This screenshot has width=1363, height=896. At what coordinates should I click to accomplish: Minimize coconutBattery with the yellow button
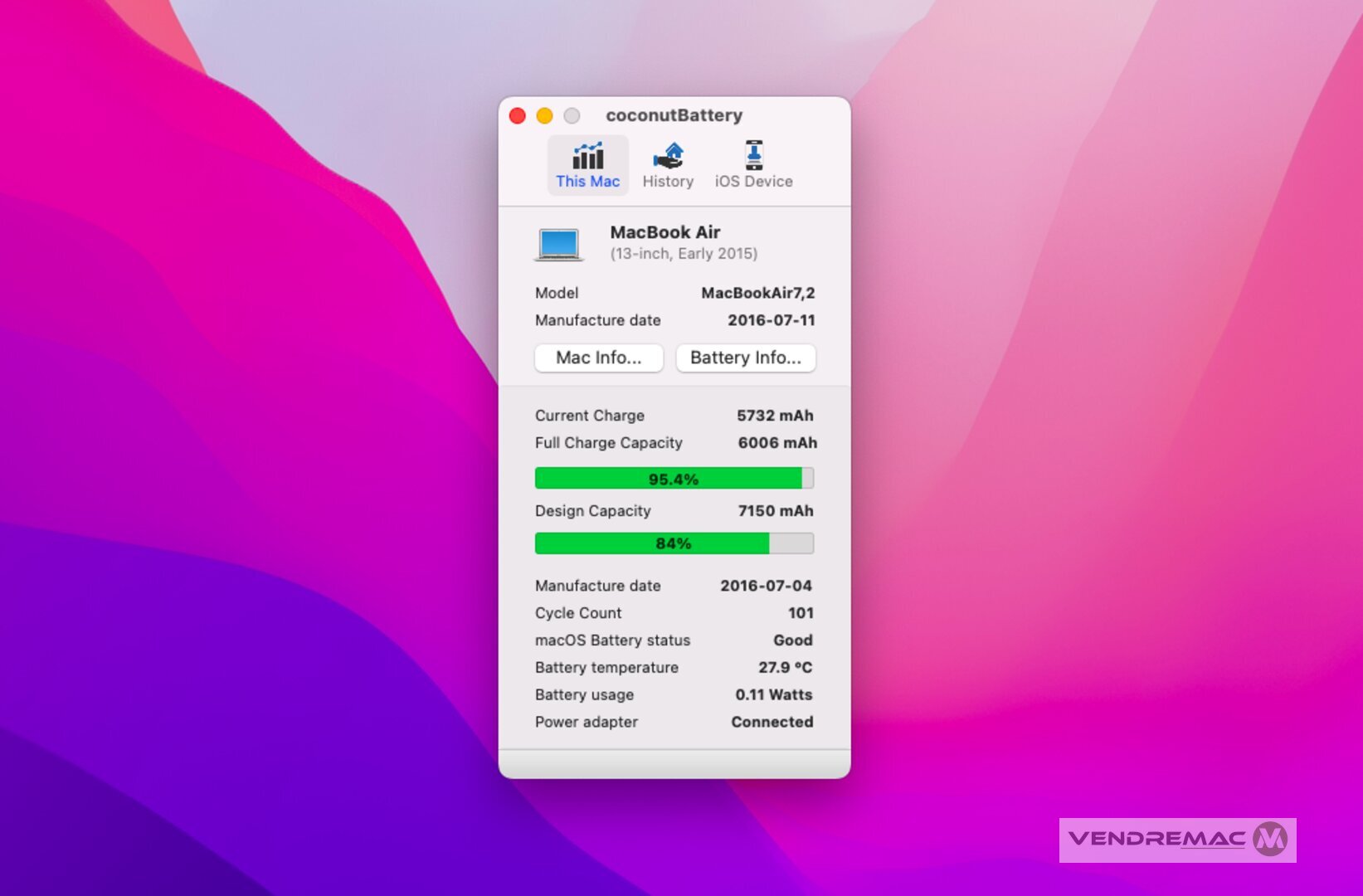(544, 115)
